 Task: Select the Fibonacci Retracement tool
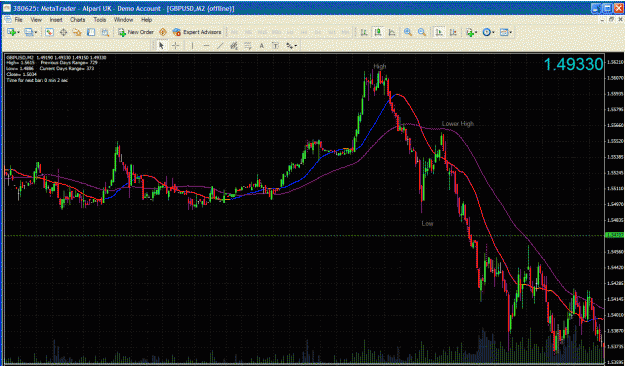pos(248,46)
